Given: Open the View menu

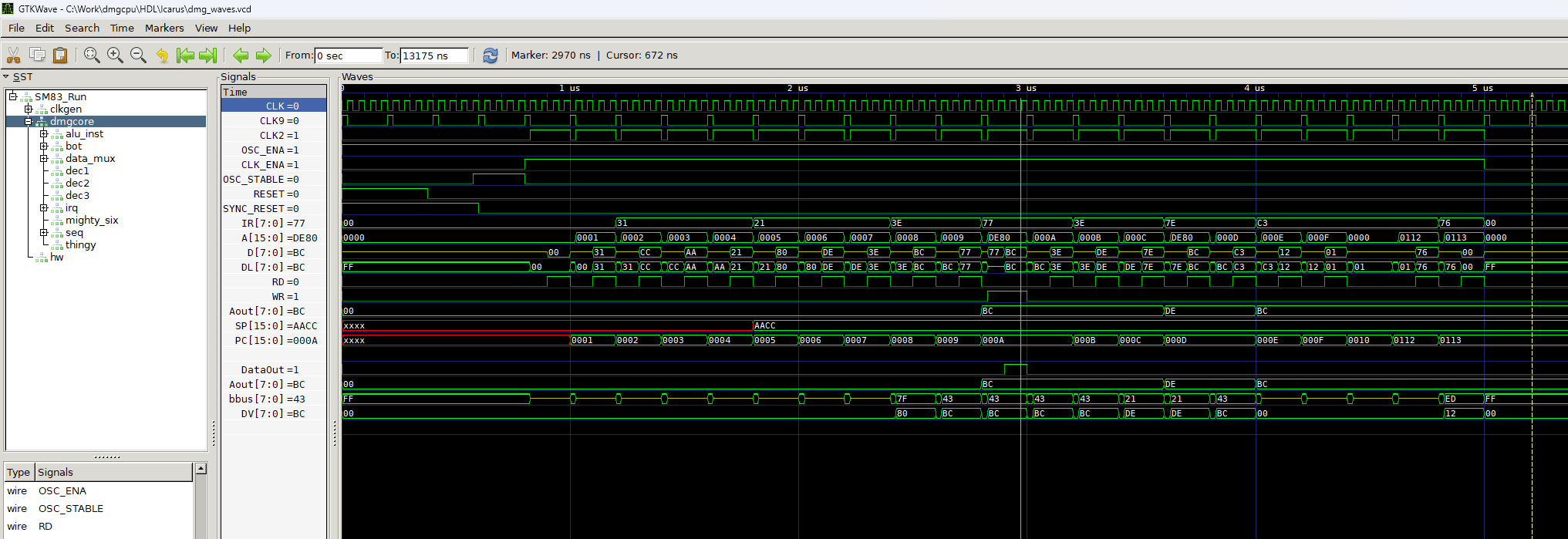Looking at the screenshot, I should (206, 28).
